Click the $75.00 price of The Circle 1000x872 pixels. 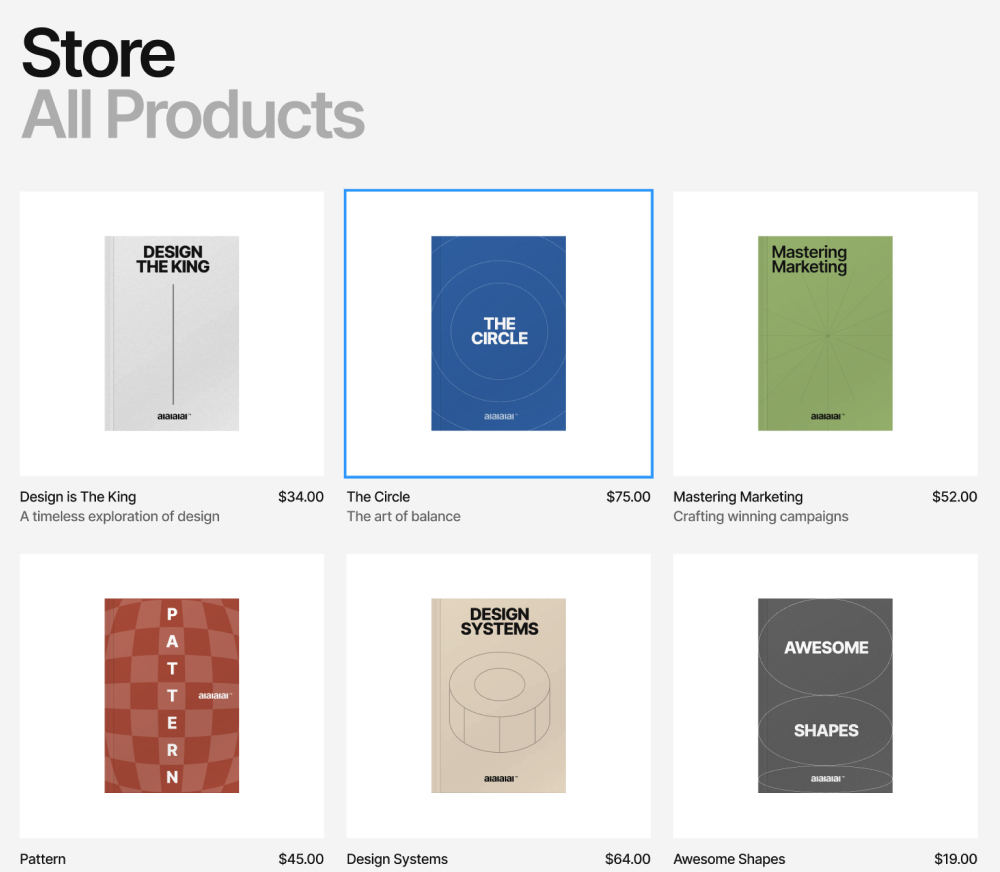[x=628, y=496]
